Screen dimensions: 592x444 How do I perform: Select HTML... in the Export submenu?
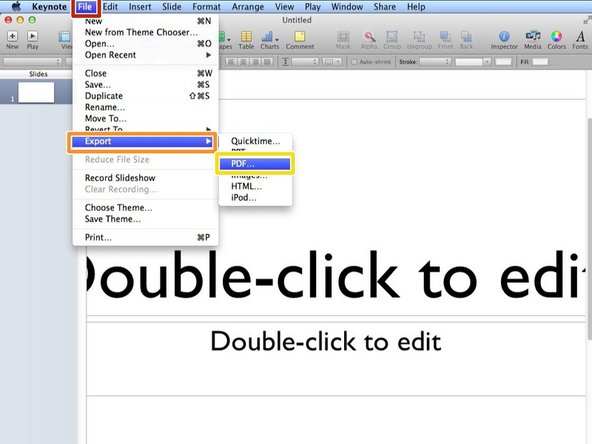(x=255, y=187)
